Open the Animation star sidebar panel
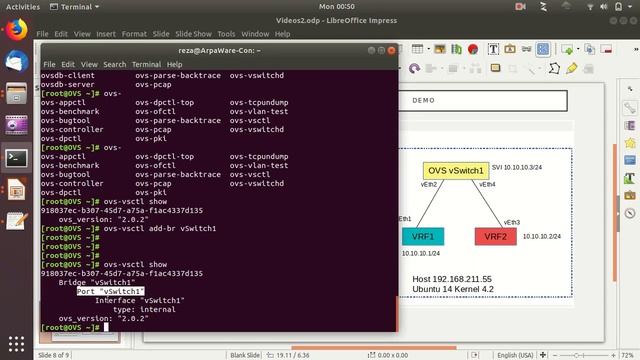The width and height of the screenshot is (640, 360). pyautogui.click(x=630, y=143)
